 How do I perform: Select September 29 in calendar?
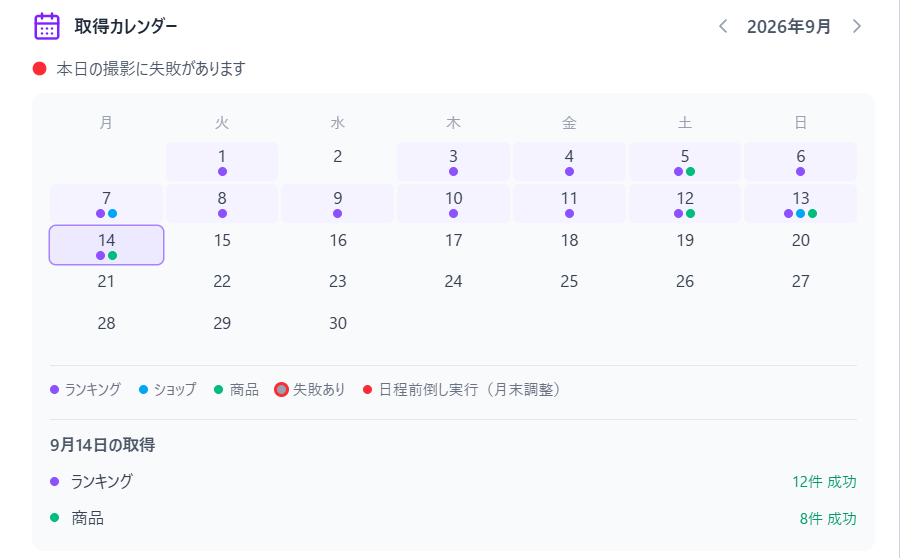tap(222, 328)
